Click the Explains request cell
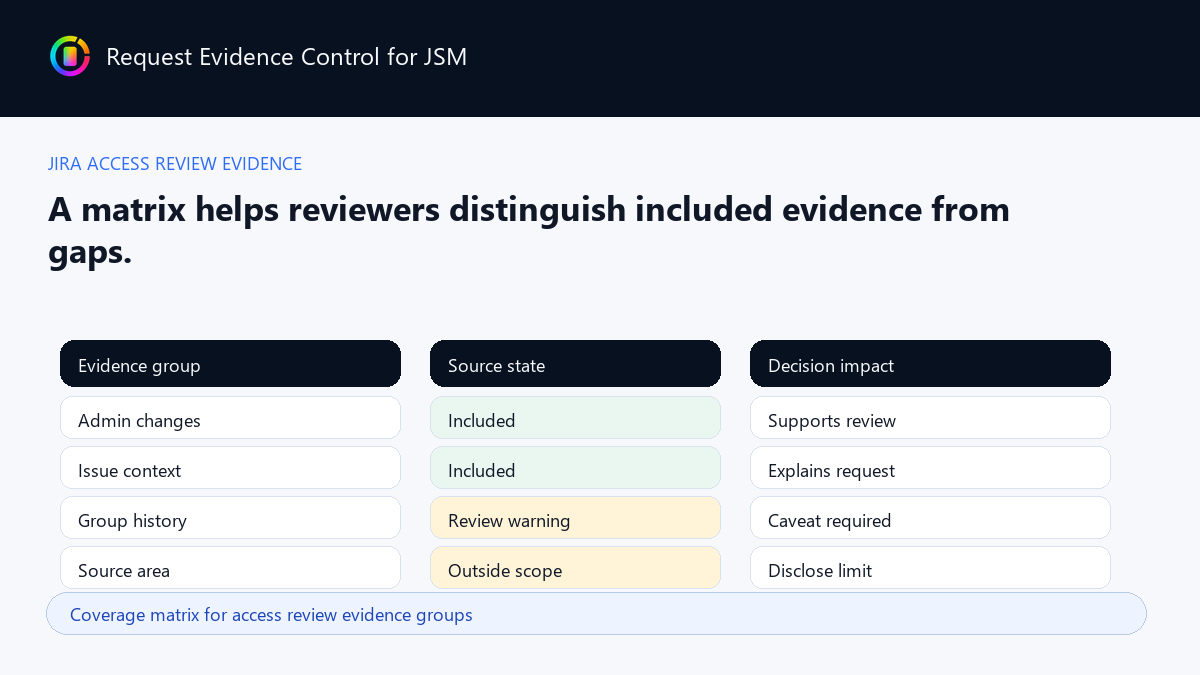This screenshot has width=1200, height=675. point(930,468)
